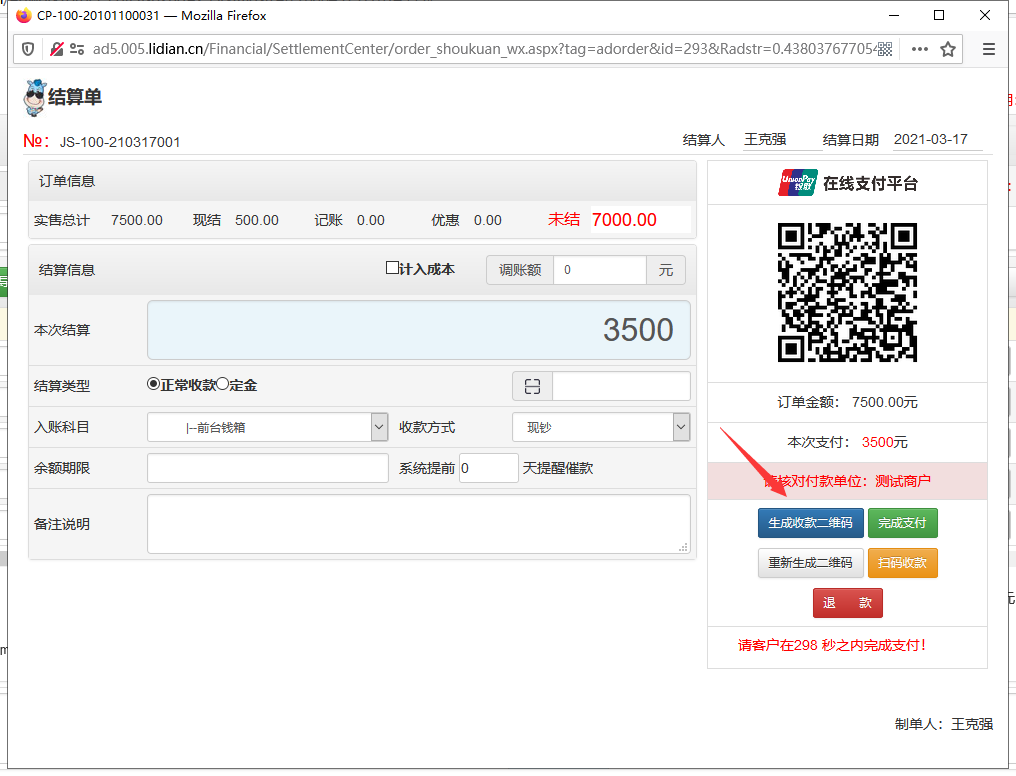The width and height of the screenshot is (1016, 776).
Task: Click the 制单人 王克强 text
Action: click(x=943, y=724)
